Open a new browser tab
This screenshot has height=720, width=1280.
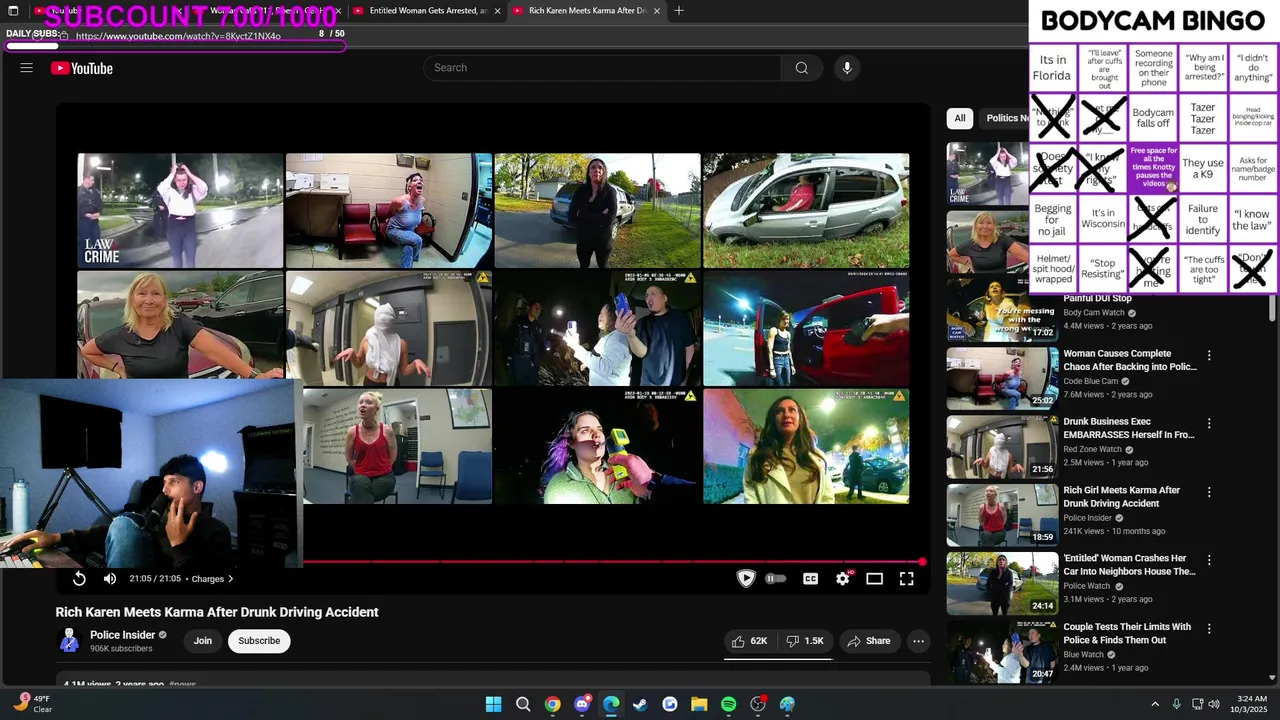tap(679, 11)
